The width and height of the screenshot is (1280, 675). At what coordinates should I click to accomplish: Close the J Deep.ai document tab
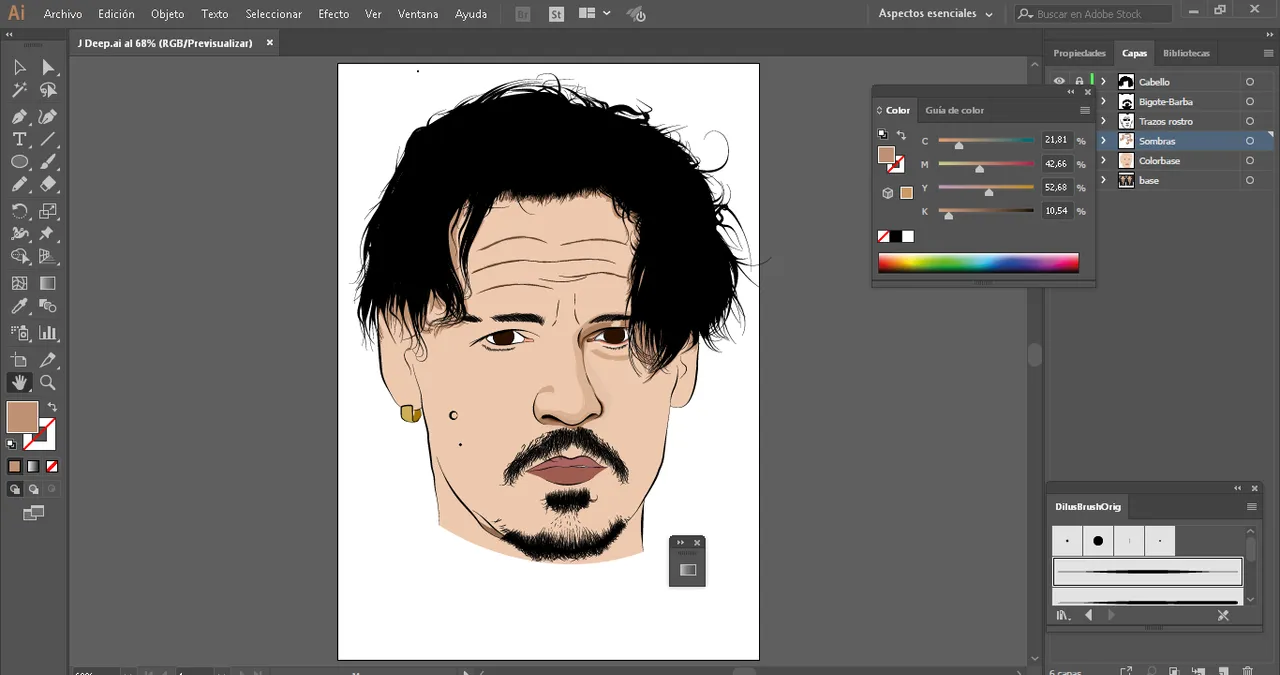tap(269, 43)
